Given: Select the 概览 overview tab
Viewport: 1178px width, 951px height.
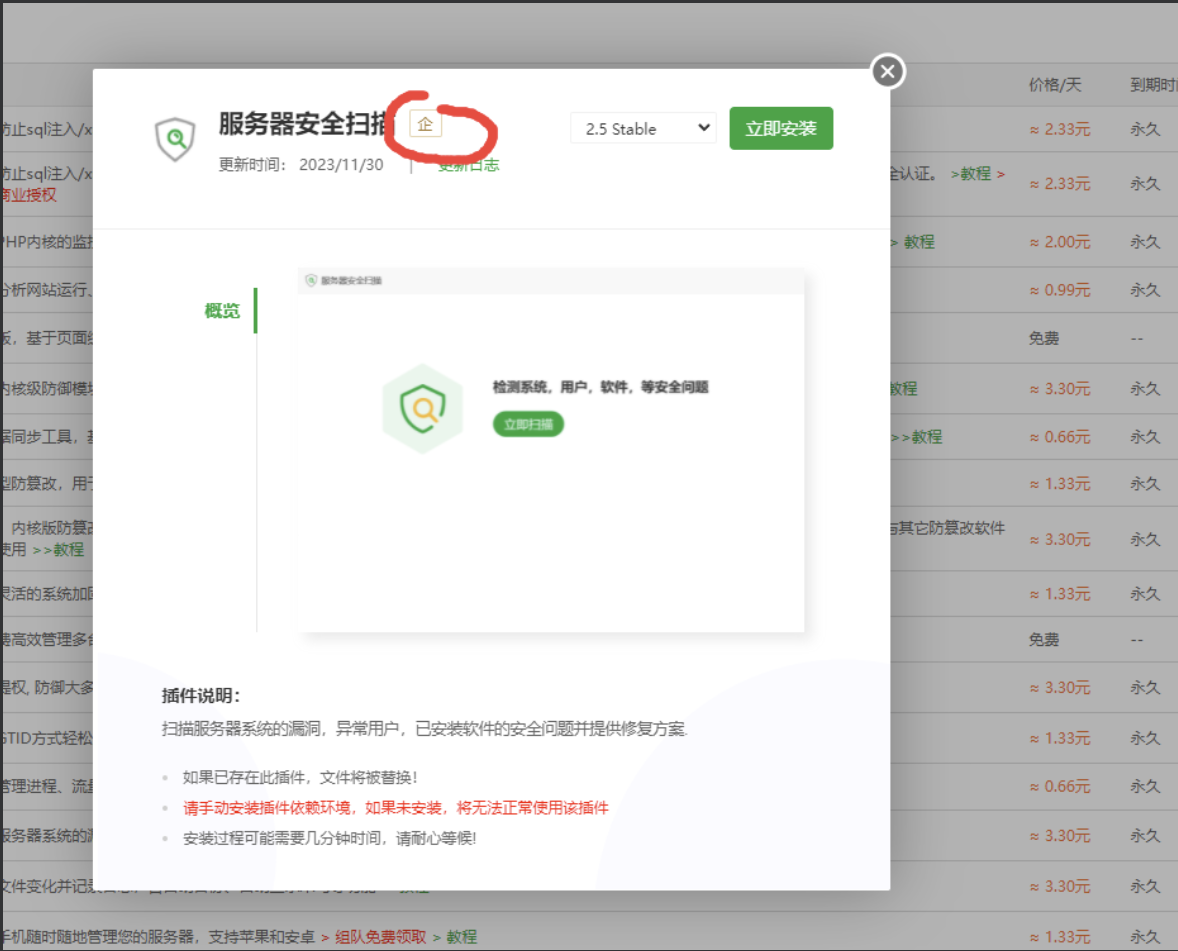Looking at the screenshot, I should 222,311.
